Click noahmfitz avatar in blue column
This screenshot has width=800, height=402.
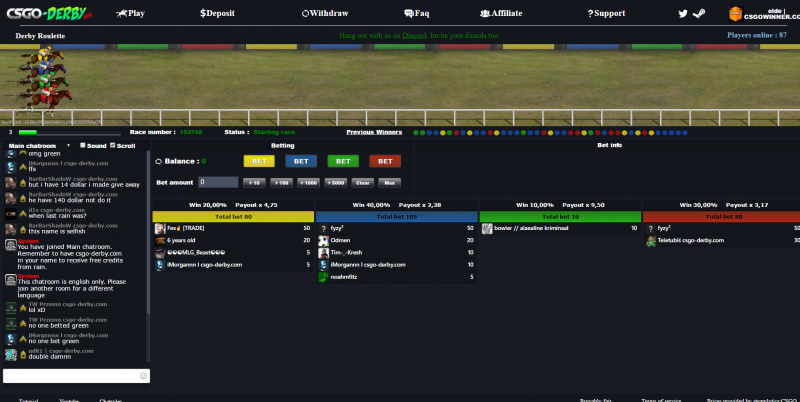pos(323,277)
